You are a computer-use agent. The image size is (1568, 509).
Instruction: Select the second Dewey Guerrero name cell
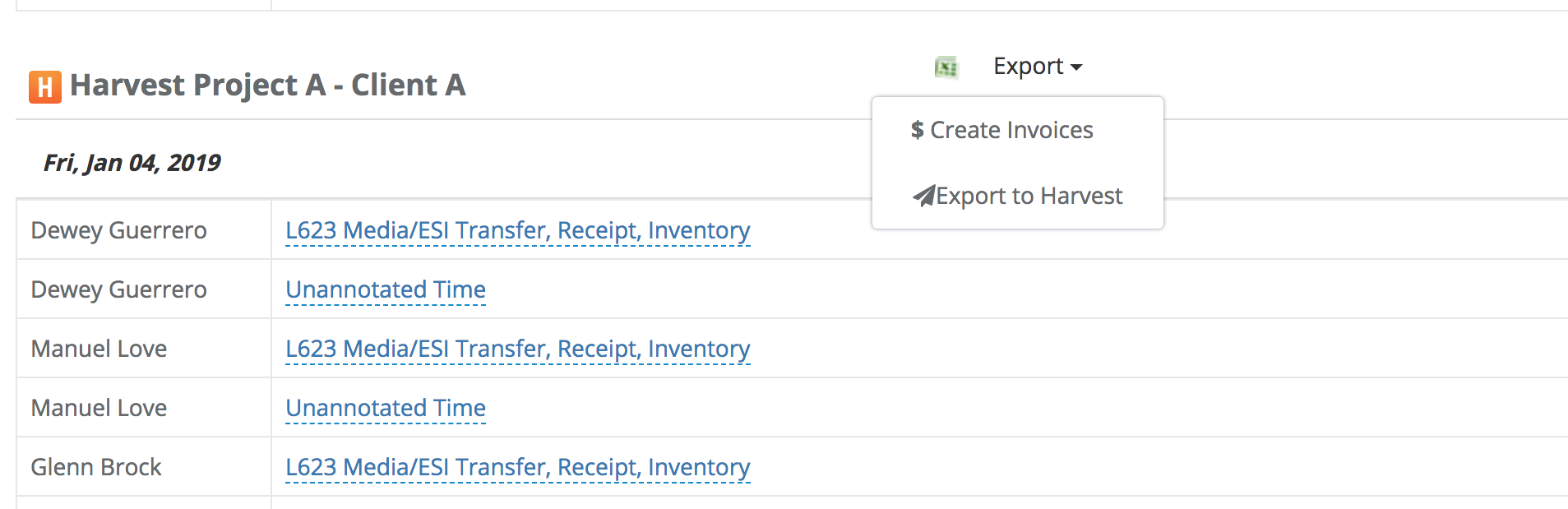(x=118, y=289)
